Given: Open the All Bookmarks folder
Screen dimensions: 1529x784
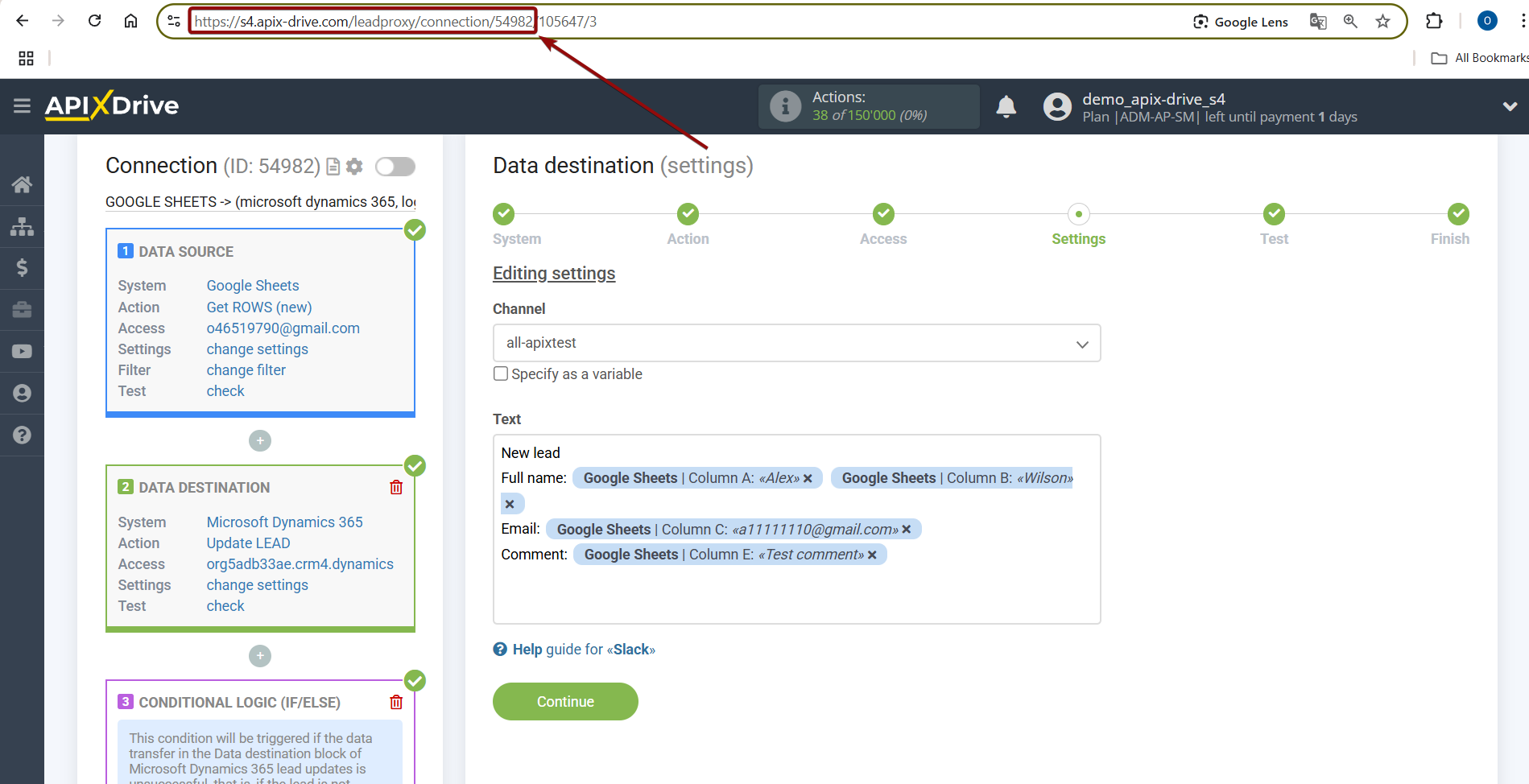Looking at the screenshot, I should (1479, 58).
